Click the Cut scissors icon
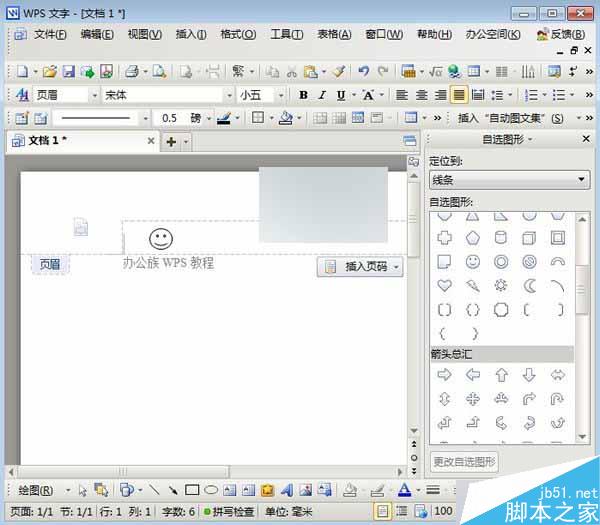This screenshot has width=600, height=525. [x=292, y=72]
